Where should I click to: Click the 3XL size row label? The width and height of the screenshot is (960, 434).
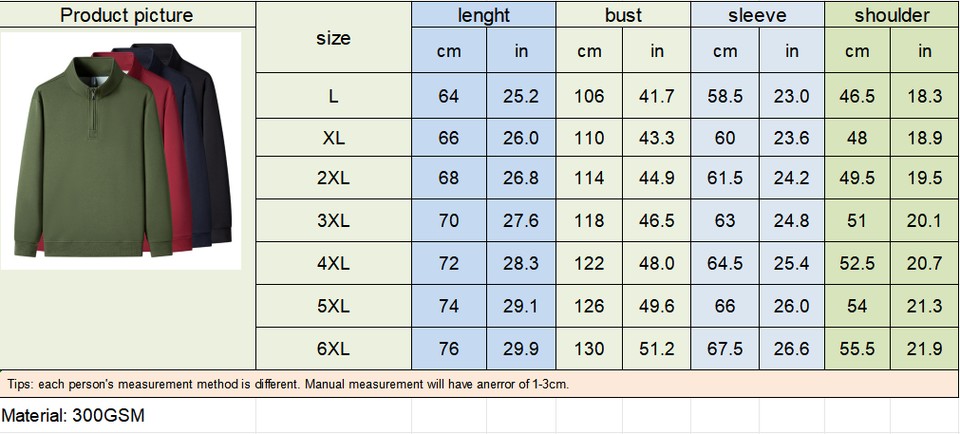click(x=333, y=220)
